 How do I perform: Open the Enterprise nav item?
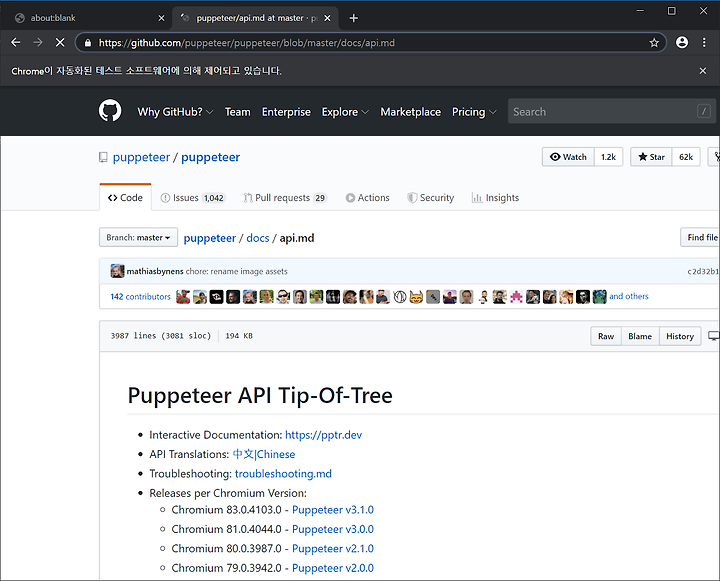(286, 112)
